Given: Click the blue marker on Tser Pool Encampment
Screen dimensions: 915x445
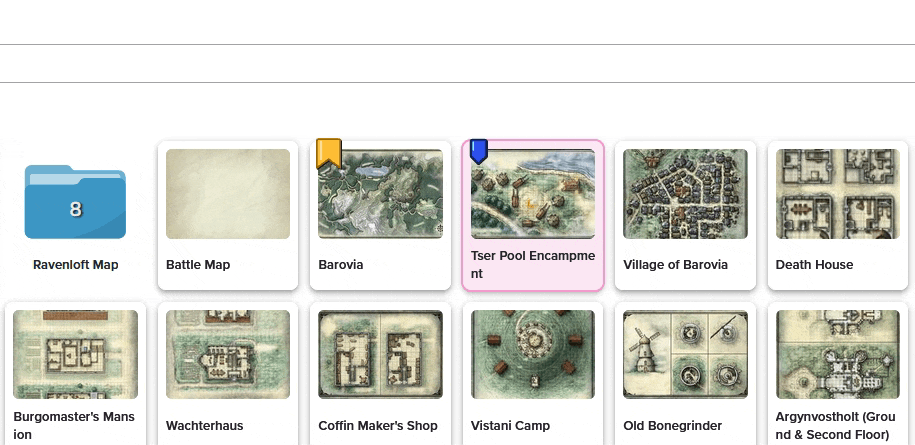Looking at the screenshot, I should [479, 151].
